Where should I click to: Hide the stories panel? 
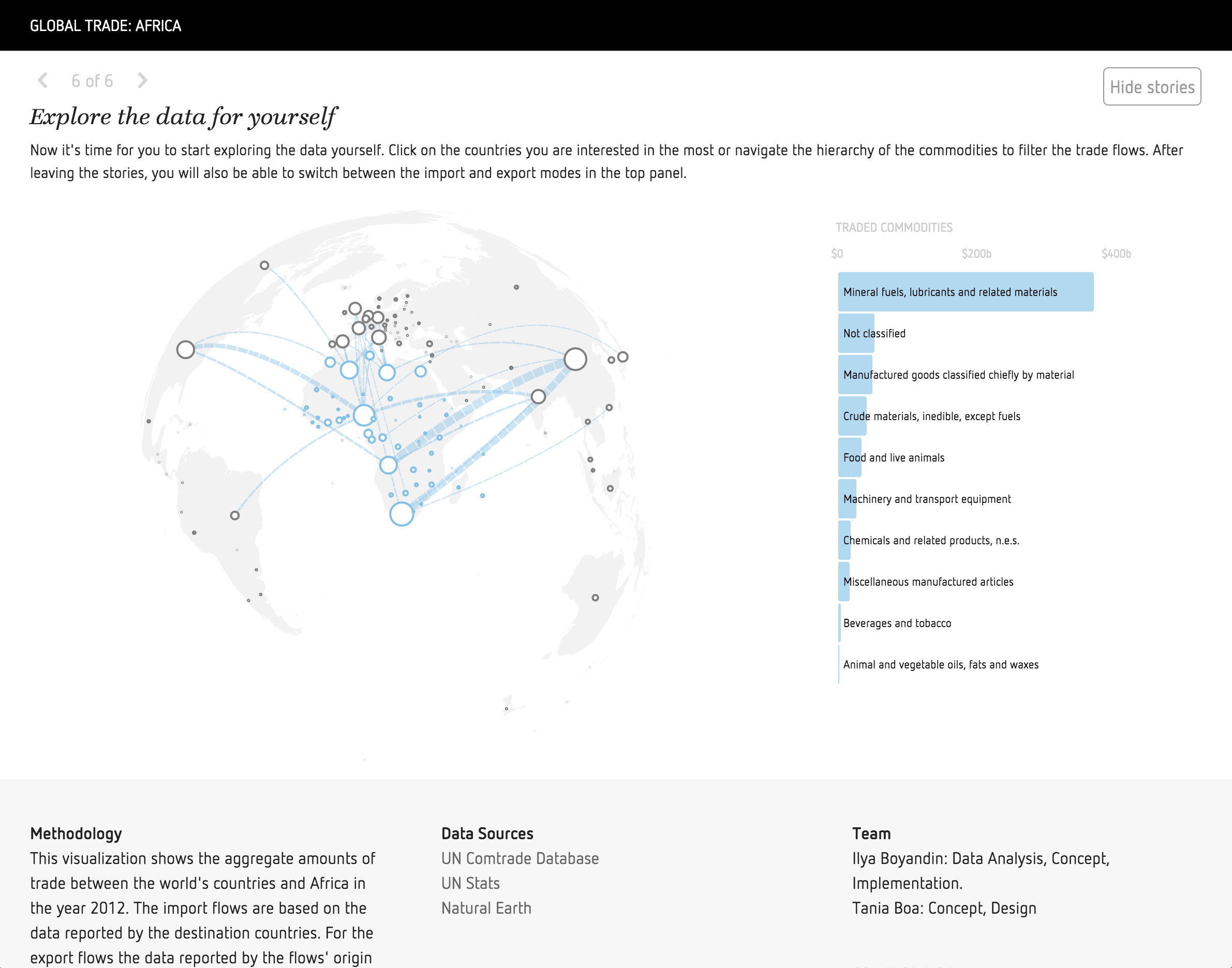pyautogui.click(x=1151, y=87)
